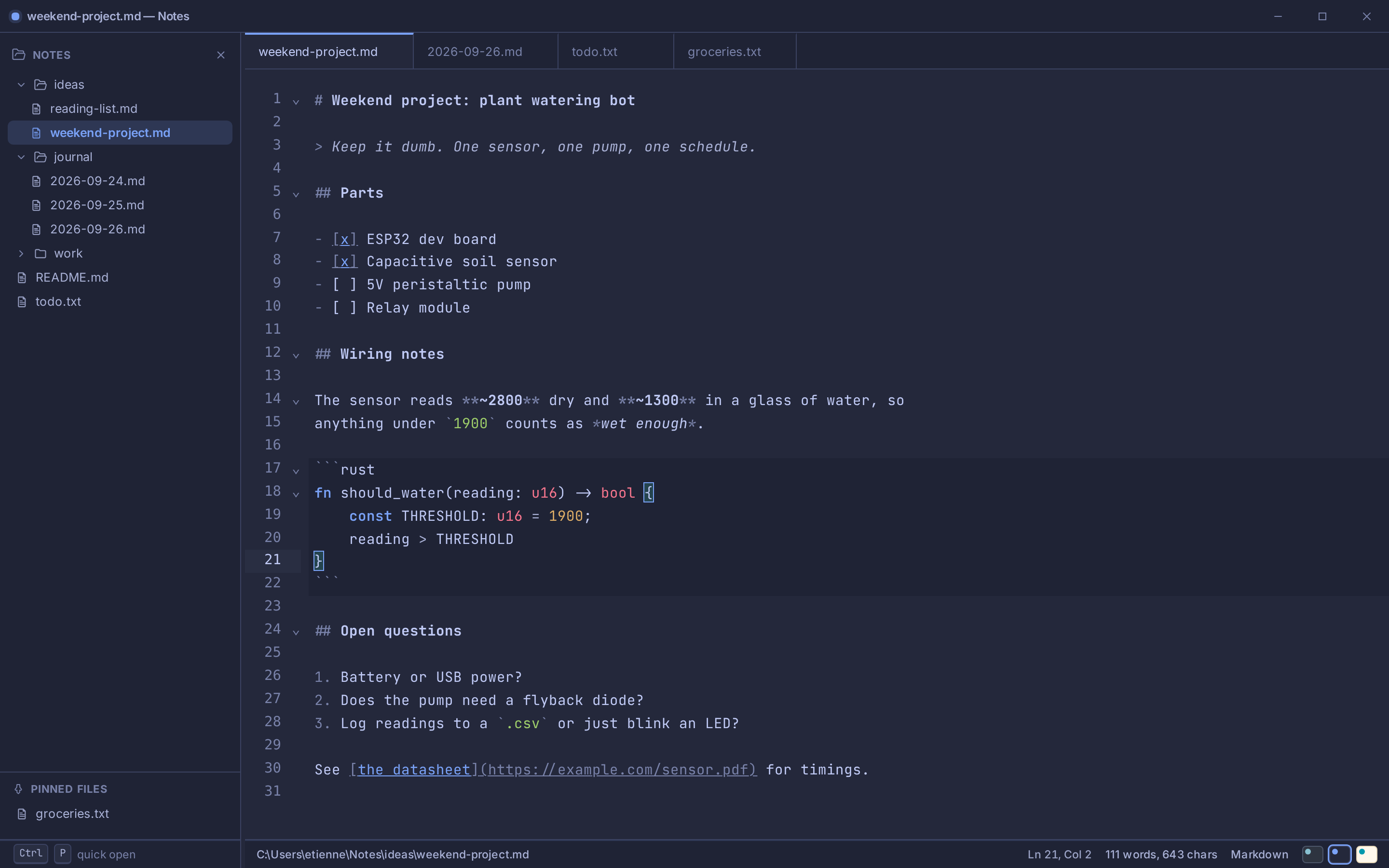Click the journal folder icon
1389x868 pixels.
pyautogui.click(x=40, y=157)
